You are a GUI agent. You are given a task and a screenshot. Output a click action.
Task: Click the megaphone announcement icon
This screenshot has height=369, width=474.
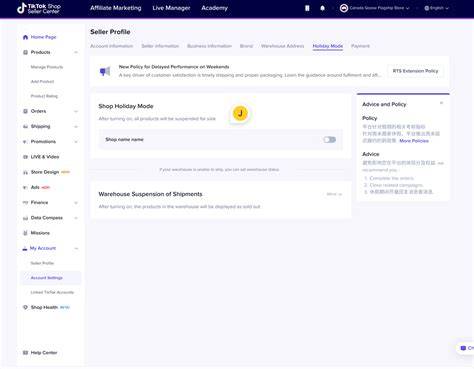pyautogui.click(x=105, y=71)
